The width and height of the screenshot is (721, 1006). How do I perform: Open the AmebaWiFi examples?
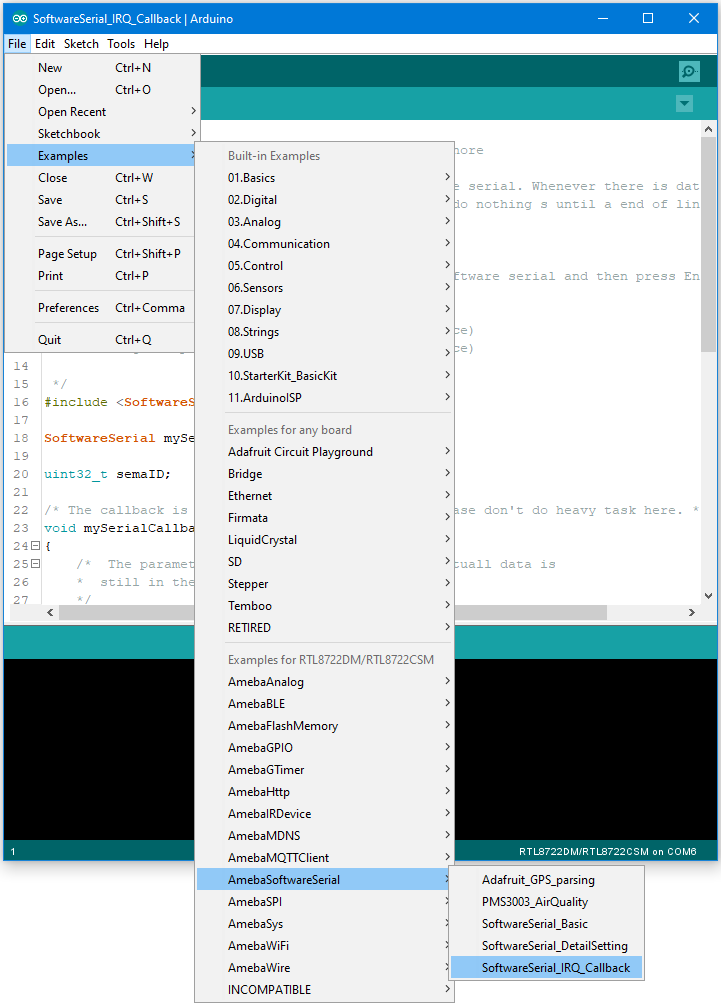(x=325, y=946)
